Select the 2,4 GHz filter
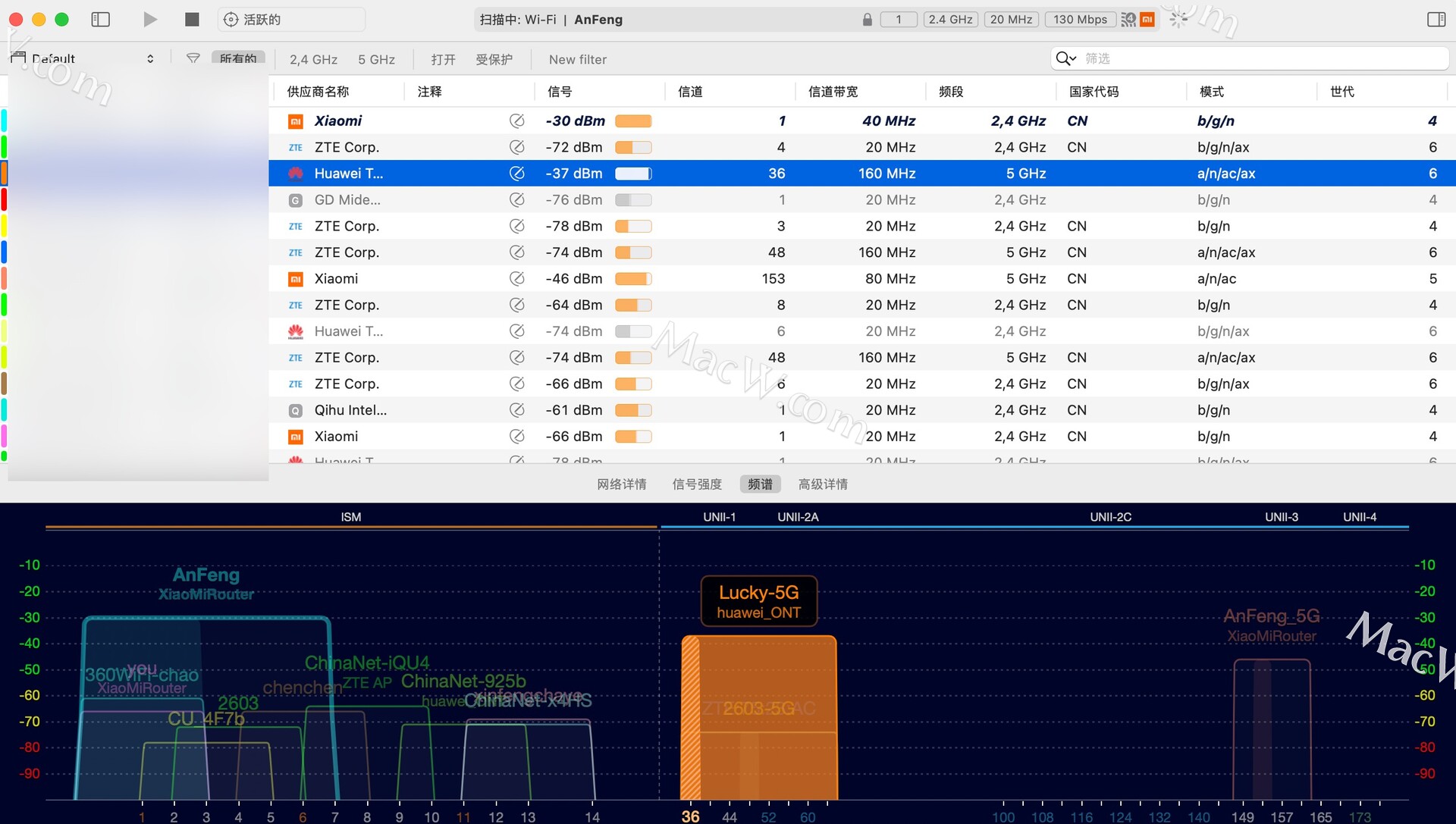Image resolution: width=1456 pixels, height=824 pixels. coord(313,59)
